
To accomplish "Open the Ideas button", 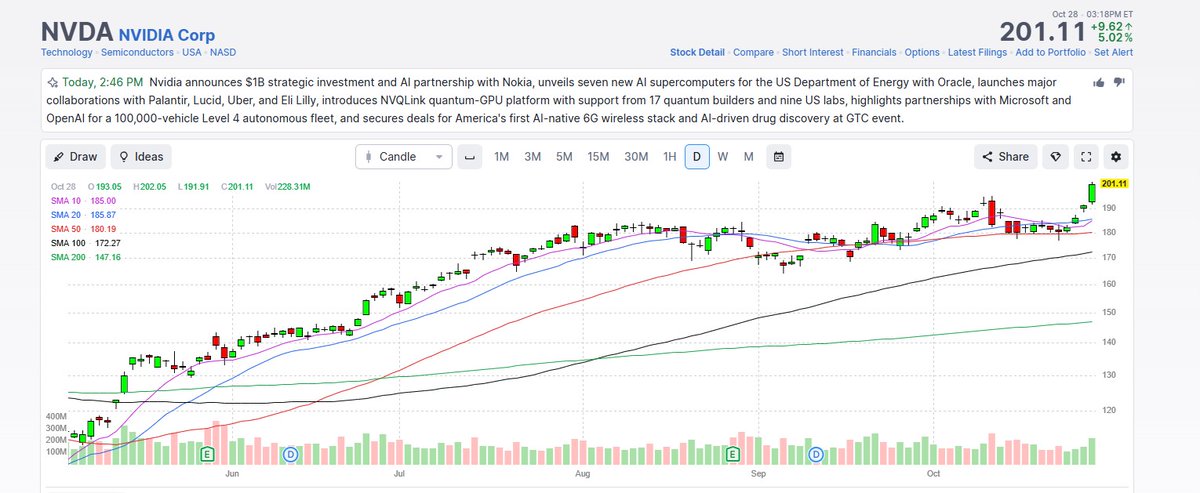I will click(141, 156).
